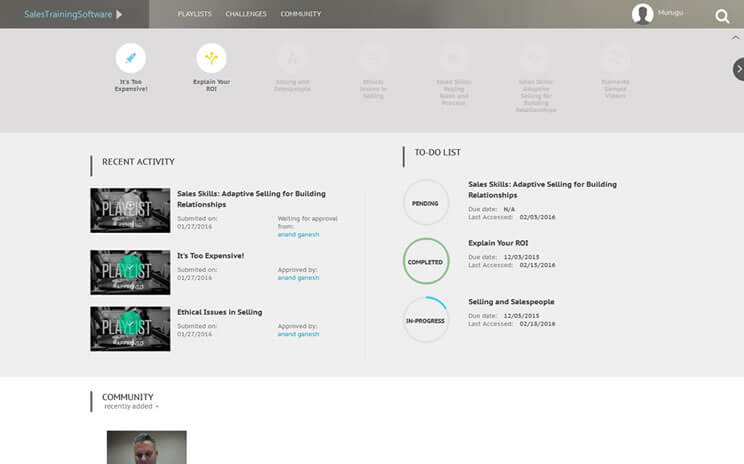Click Due date N/A for Adaptive Selling

(509, 209)
